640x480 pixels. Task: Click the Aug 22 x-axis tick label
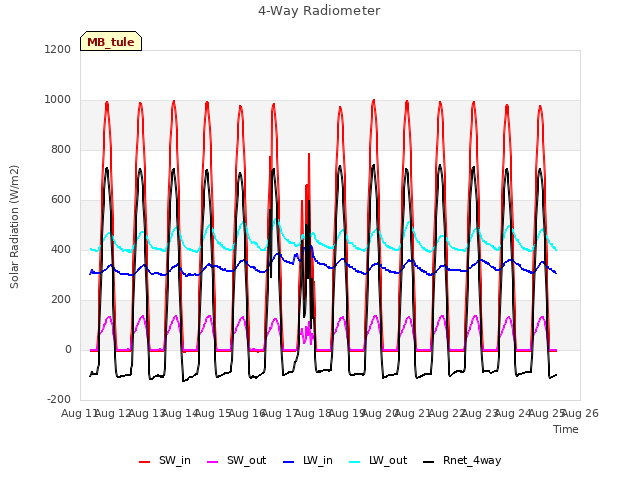[447, 413]
